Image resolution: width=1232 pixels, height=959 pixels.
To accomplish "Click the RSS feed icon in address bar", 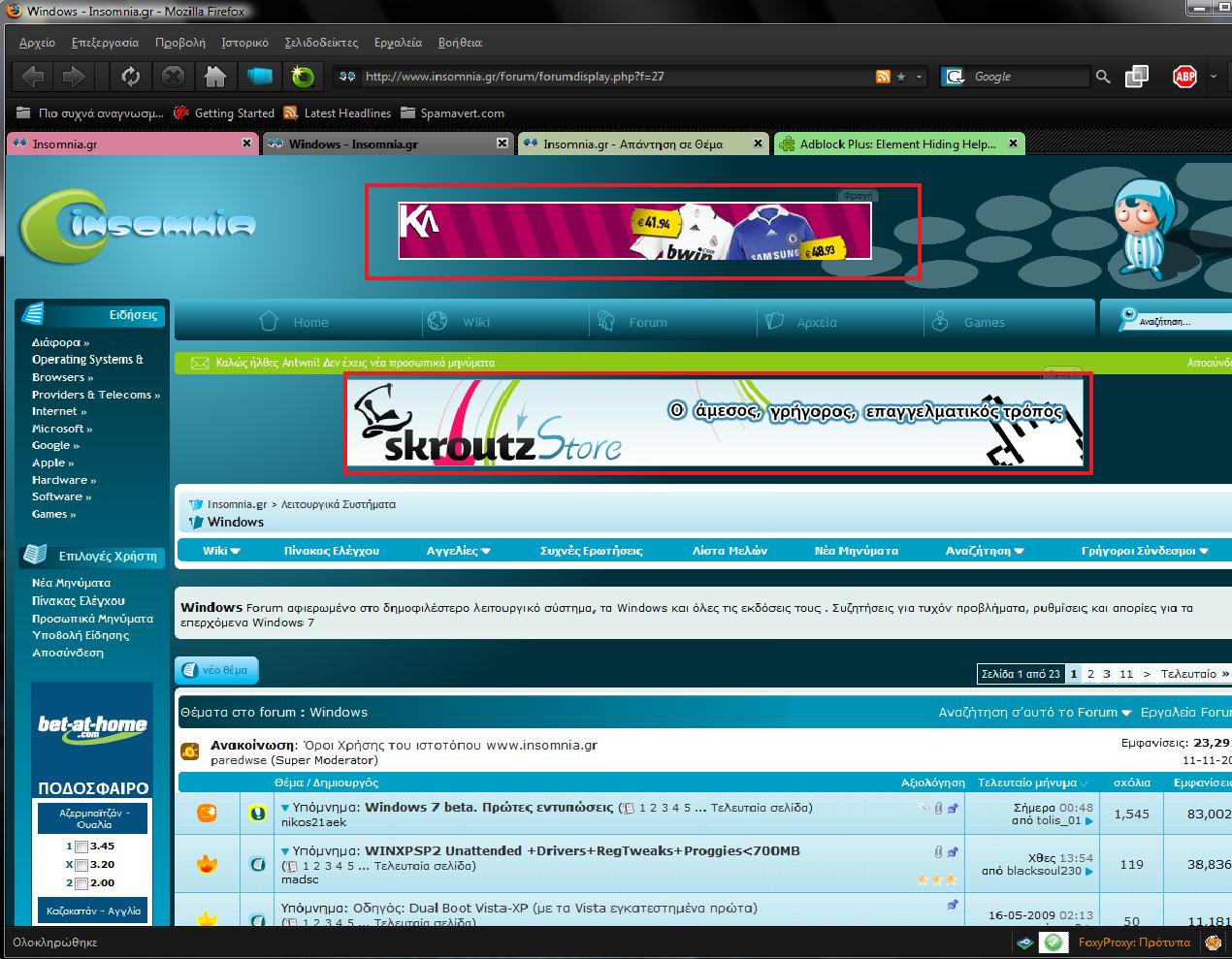I will tap(883, 77).
